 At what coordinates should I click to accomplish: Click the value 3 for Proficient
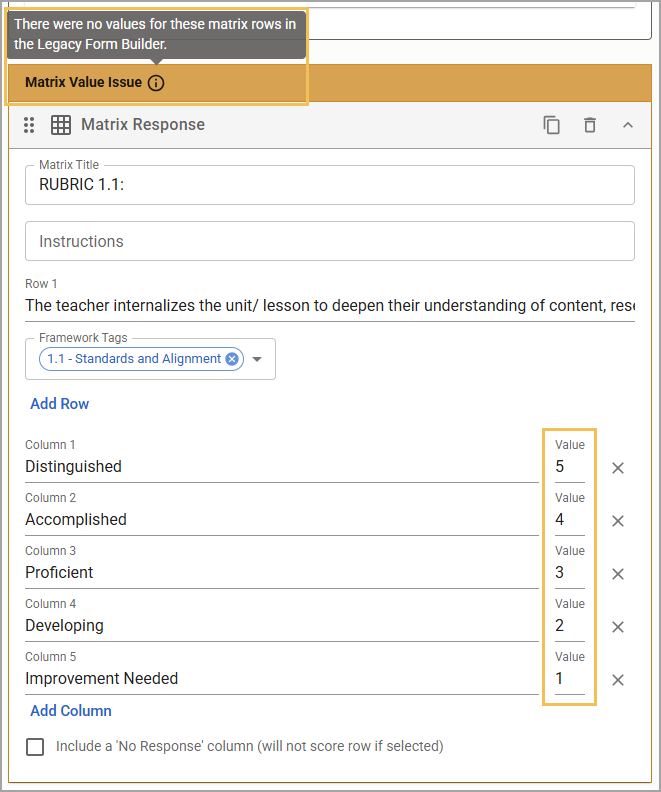click(x=570, y=572)
